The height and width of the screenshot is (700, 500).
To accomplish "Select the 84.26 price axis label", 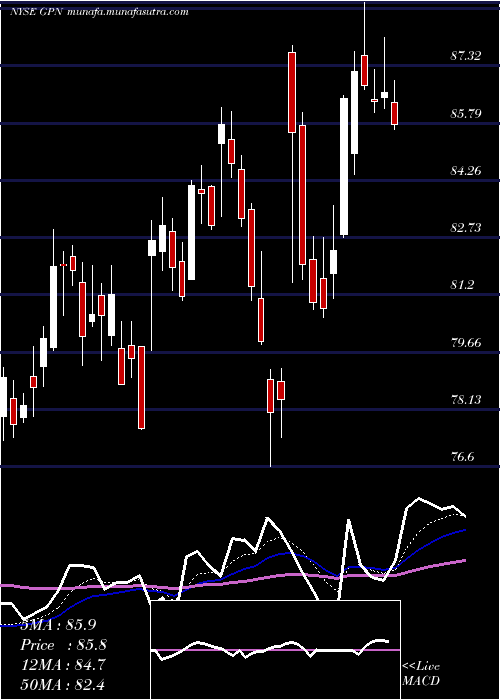I will (x=466, y=171).
